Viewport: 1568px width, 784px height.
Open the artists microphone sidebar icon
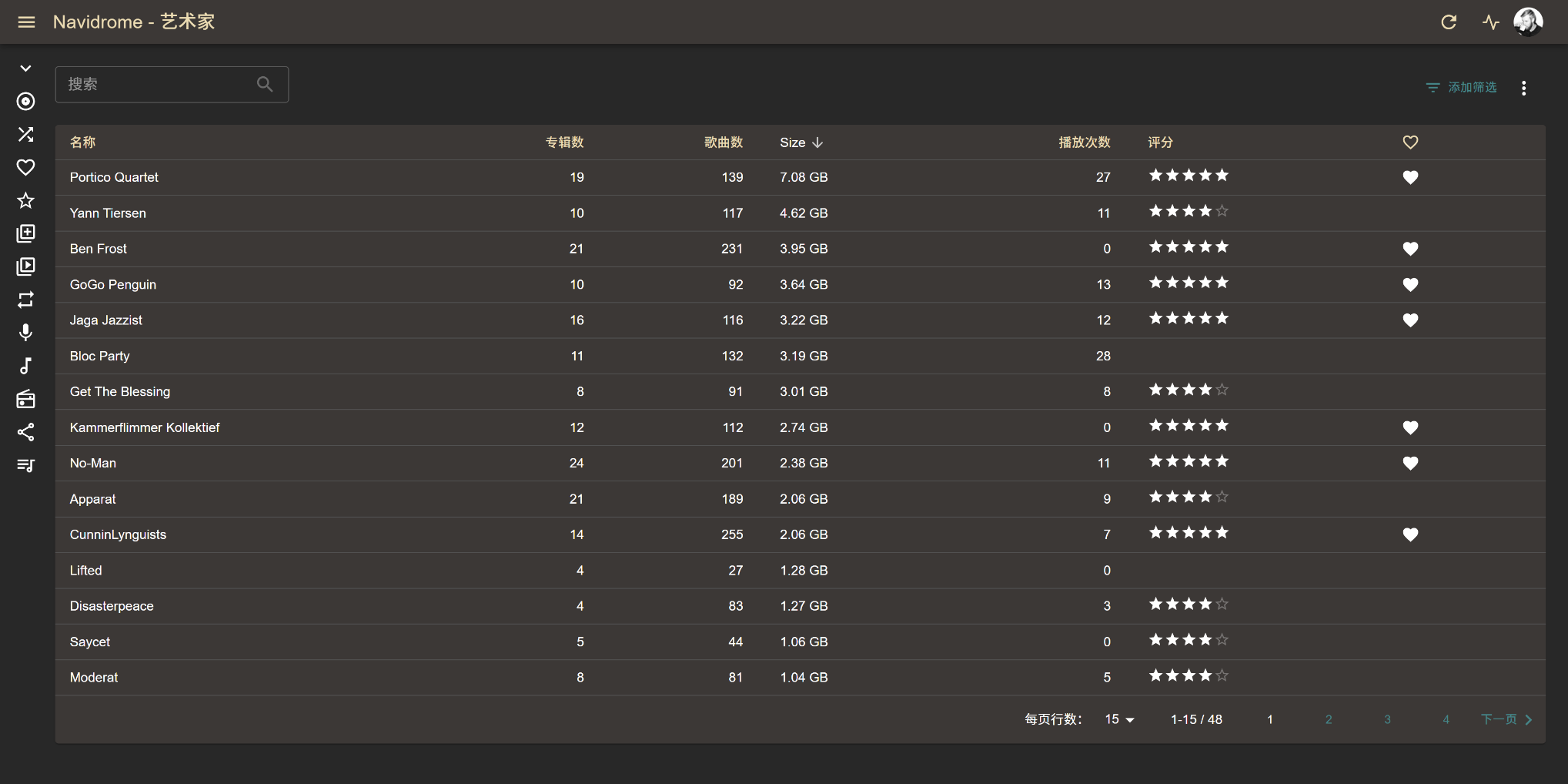pos(26,333)
